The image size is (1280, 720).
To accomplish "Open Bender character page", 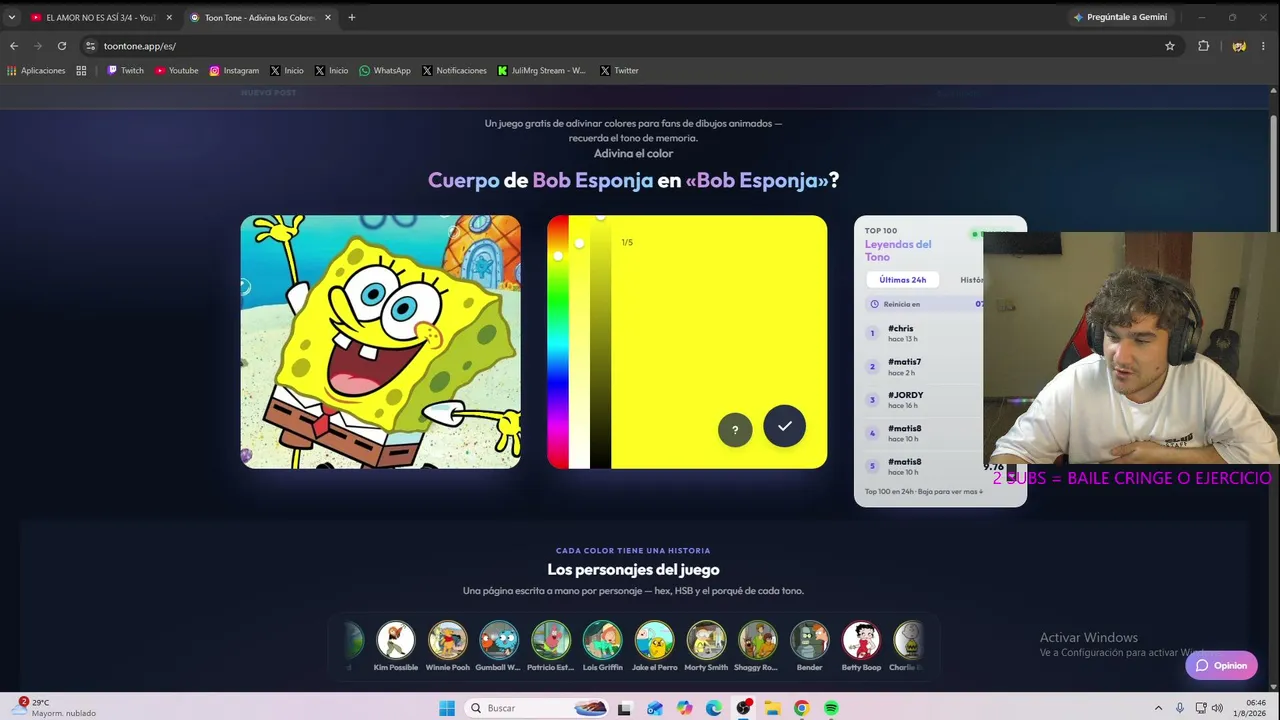I will (x=809, y=646).
